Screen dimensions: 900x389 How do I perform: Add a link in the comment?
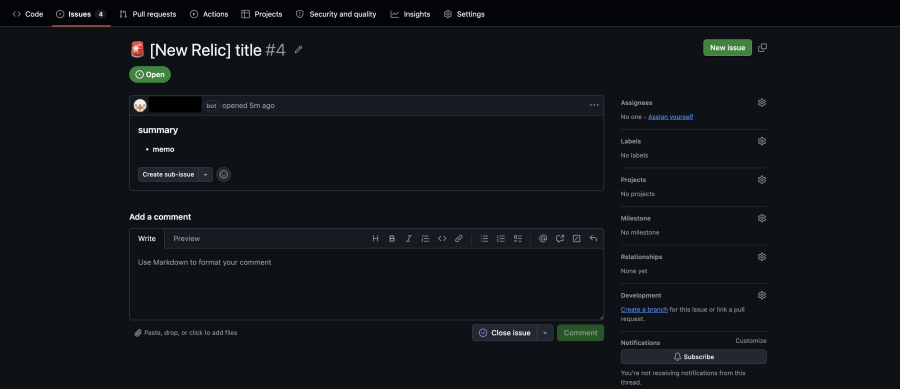pos(459,239)
